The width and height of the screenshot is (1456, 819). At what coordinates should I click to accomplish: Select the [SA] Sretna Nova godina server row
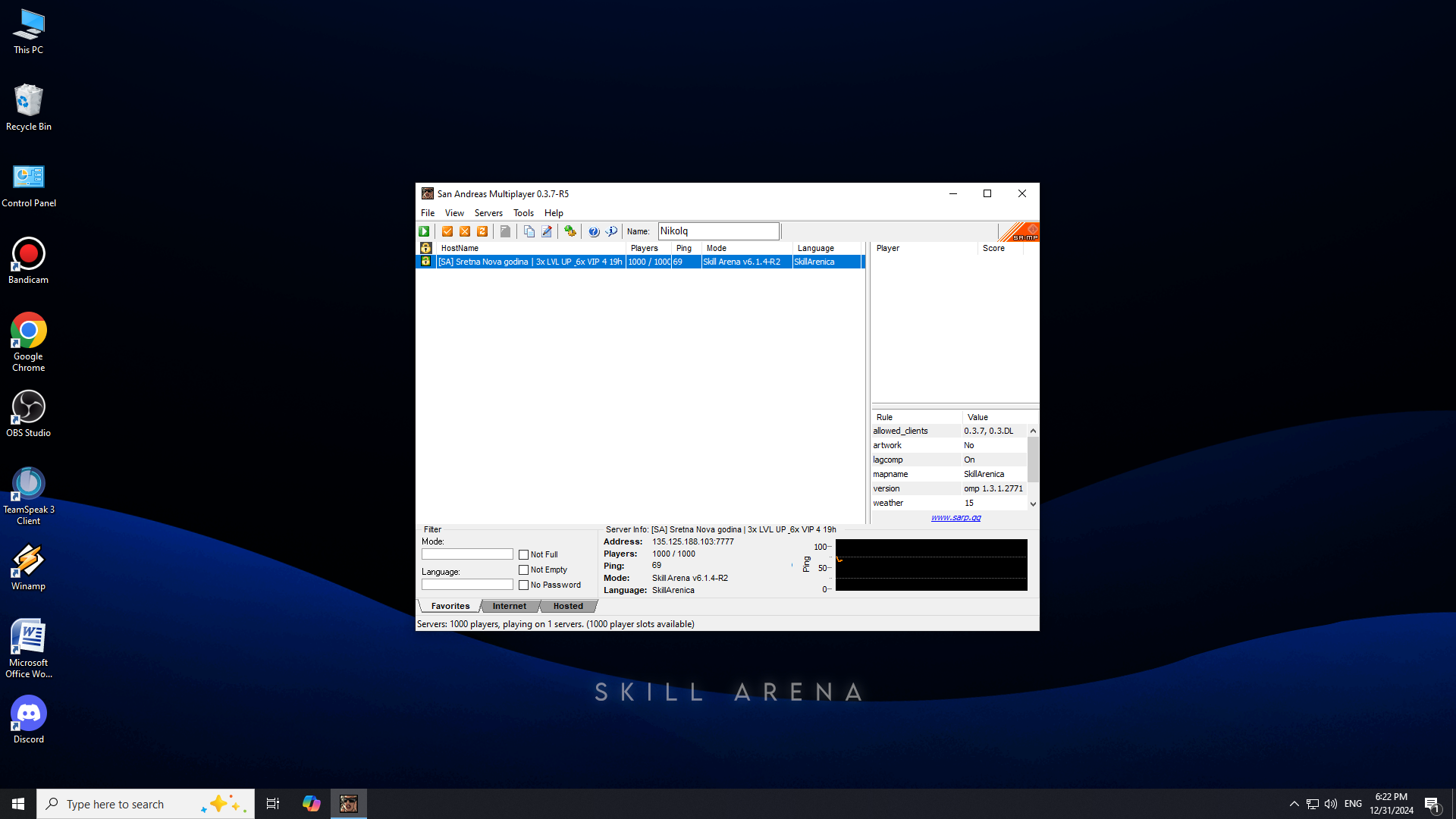641,262
